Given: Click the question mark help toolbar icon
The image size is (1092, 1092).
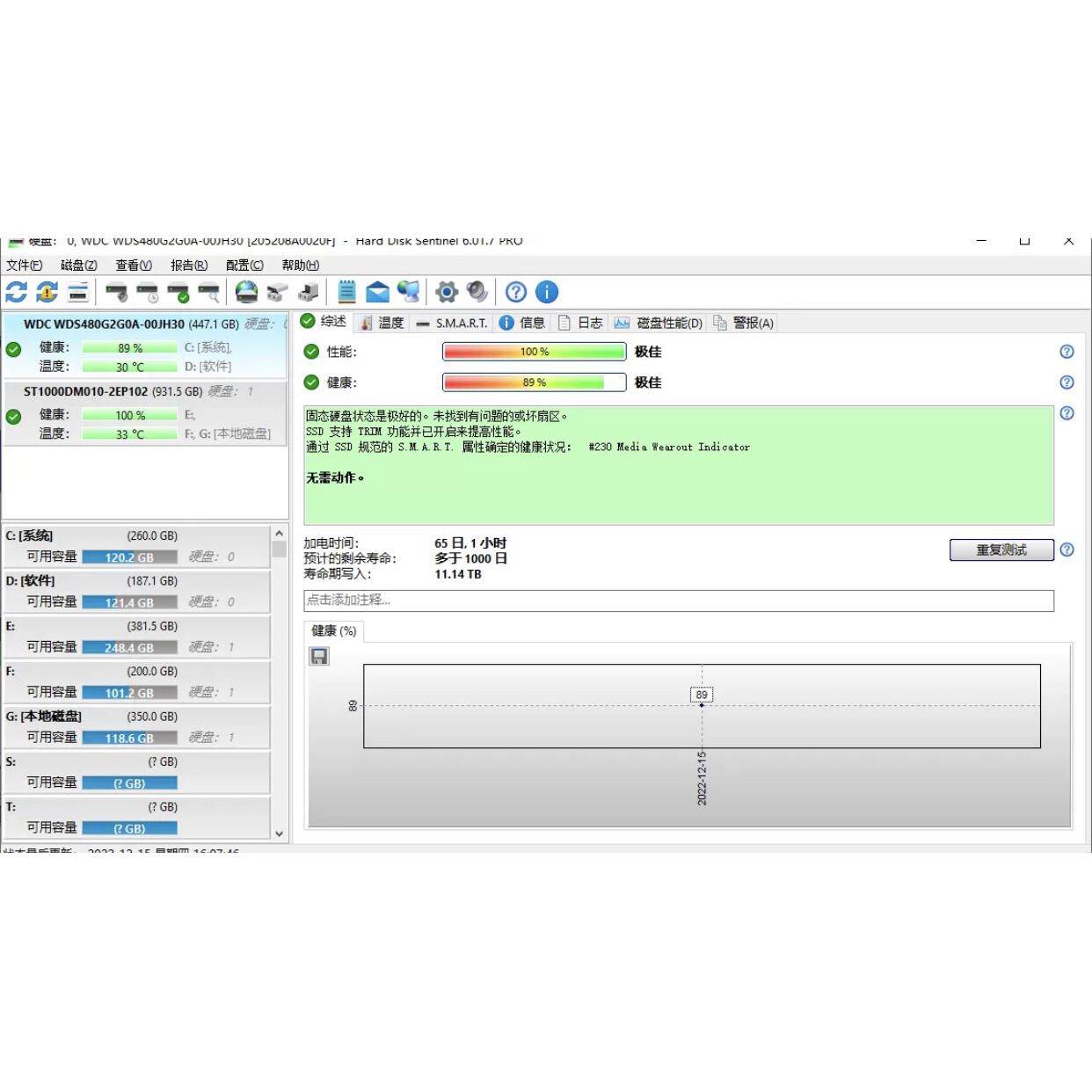Looking at the screenshot, I should pos(516,292).
